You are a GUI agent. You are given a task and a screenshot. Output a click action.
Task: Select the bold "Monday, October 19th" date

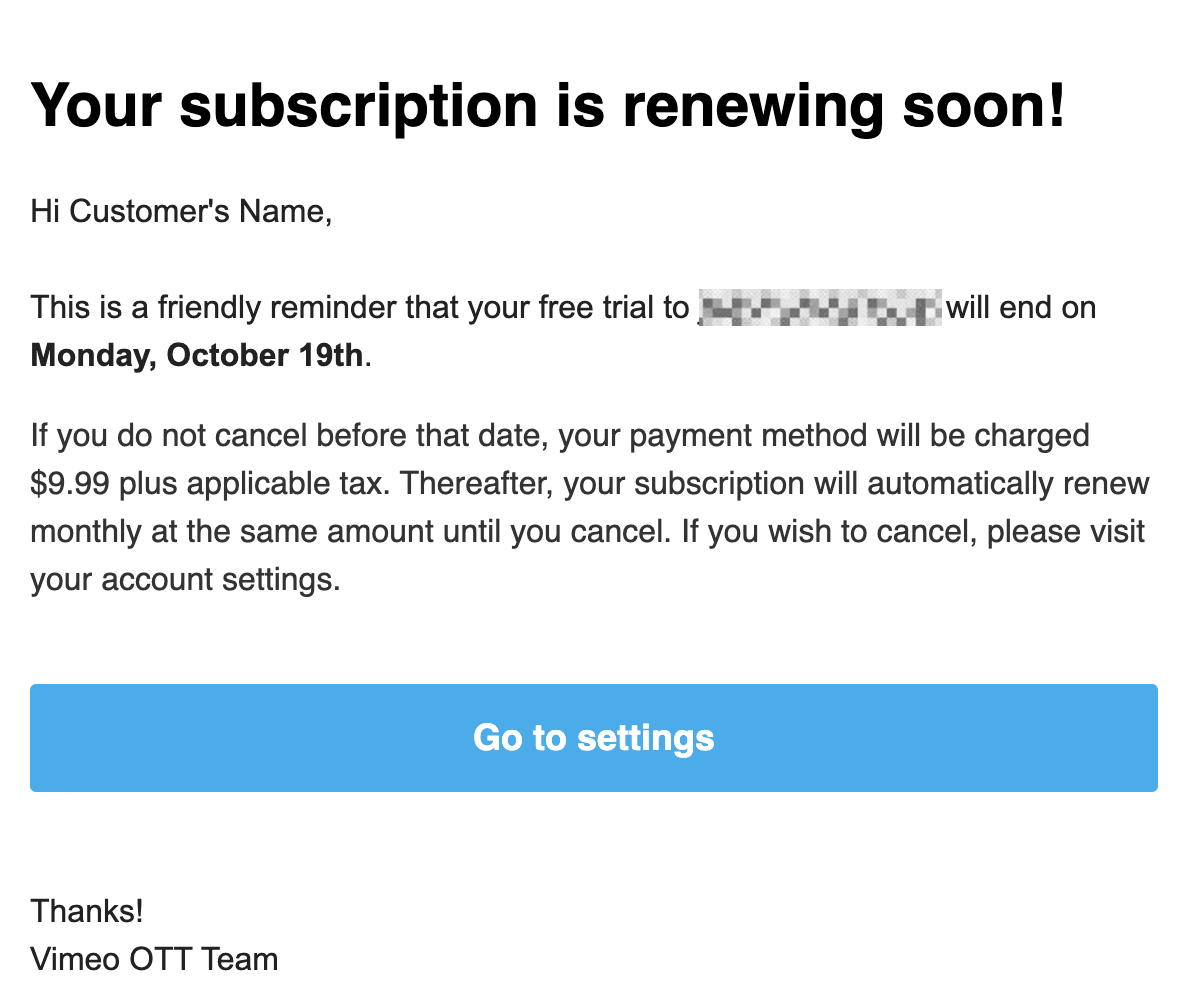[197, 355]
